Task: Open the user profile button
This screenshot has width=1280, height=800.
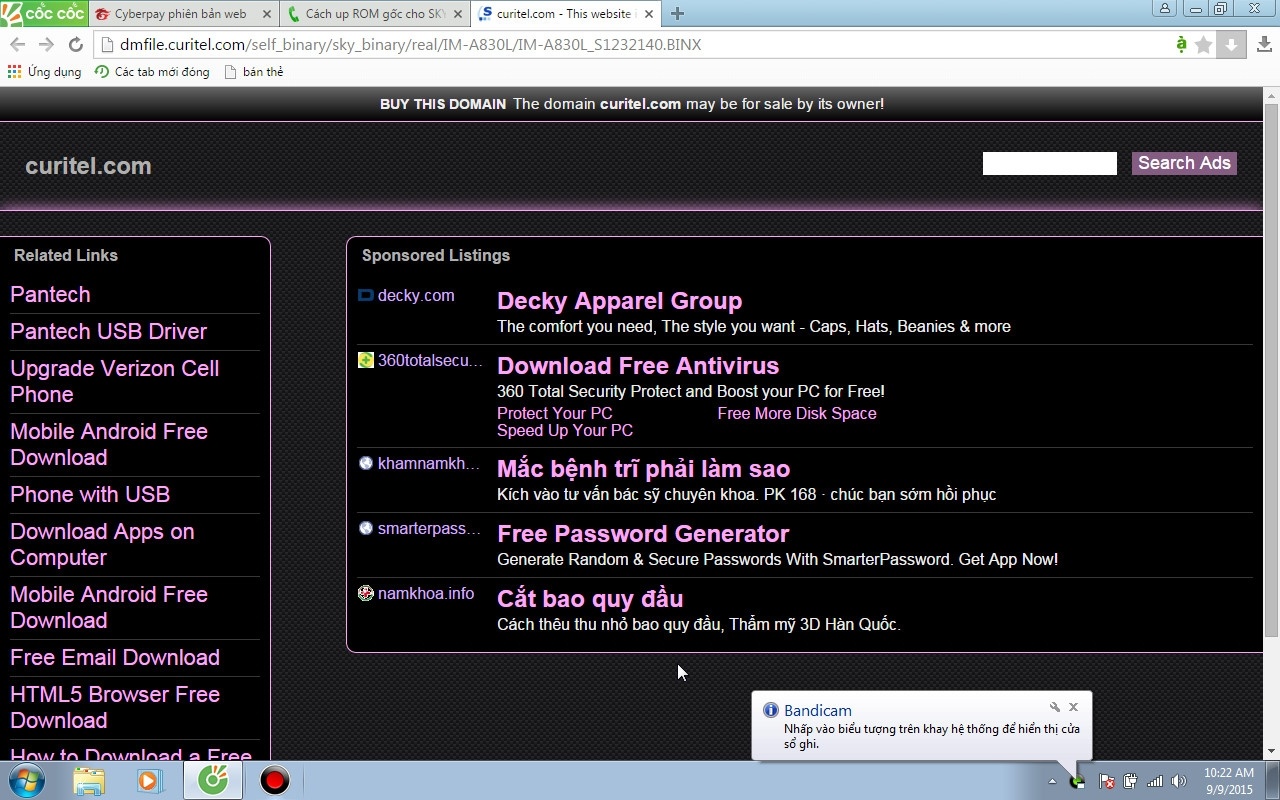Action: tap(1165, 9)
